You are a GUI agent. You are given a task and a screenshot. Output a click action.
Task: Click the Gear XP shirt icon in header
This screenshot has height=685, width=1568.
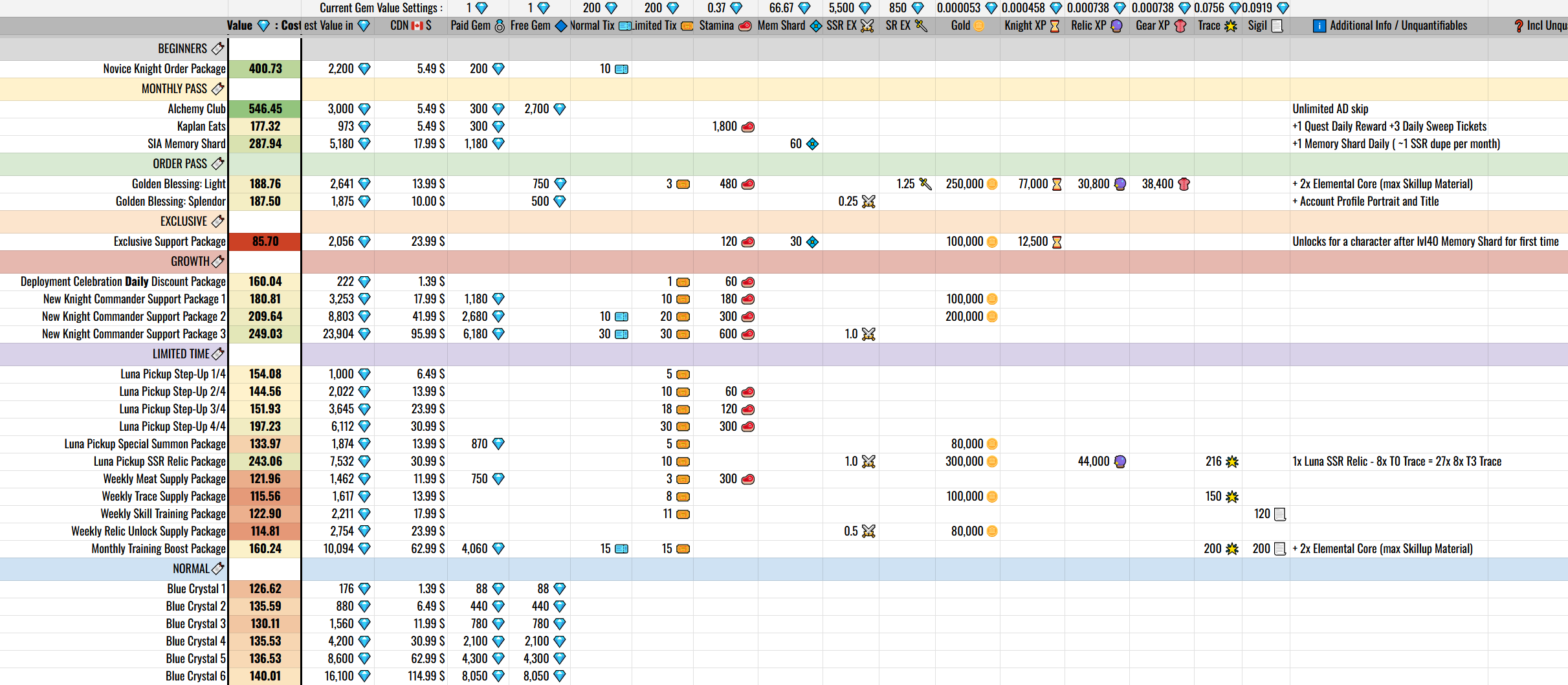point(1180,26)
